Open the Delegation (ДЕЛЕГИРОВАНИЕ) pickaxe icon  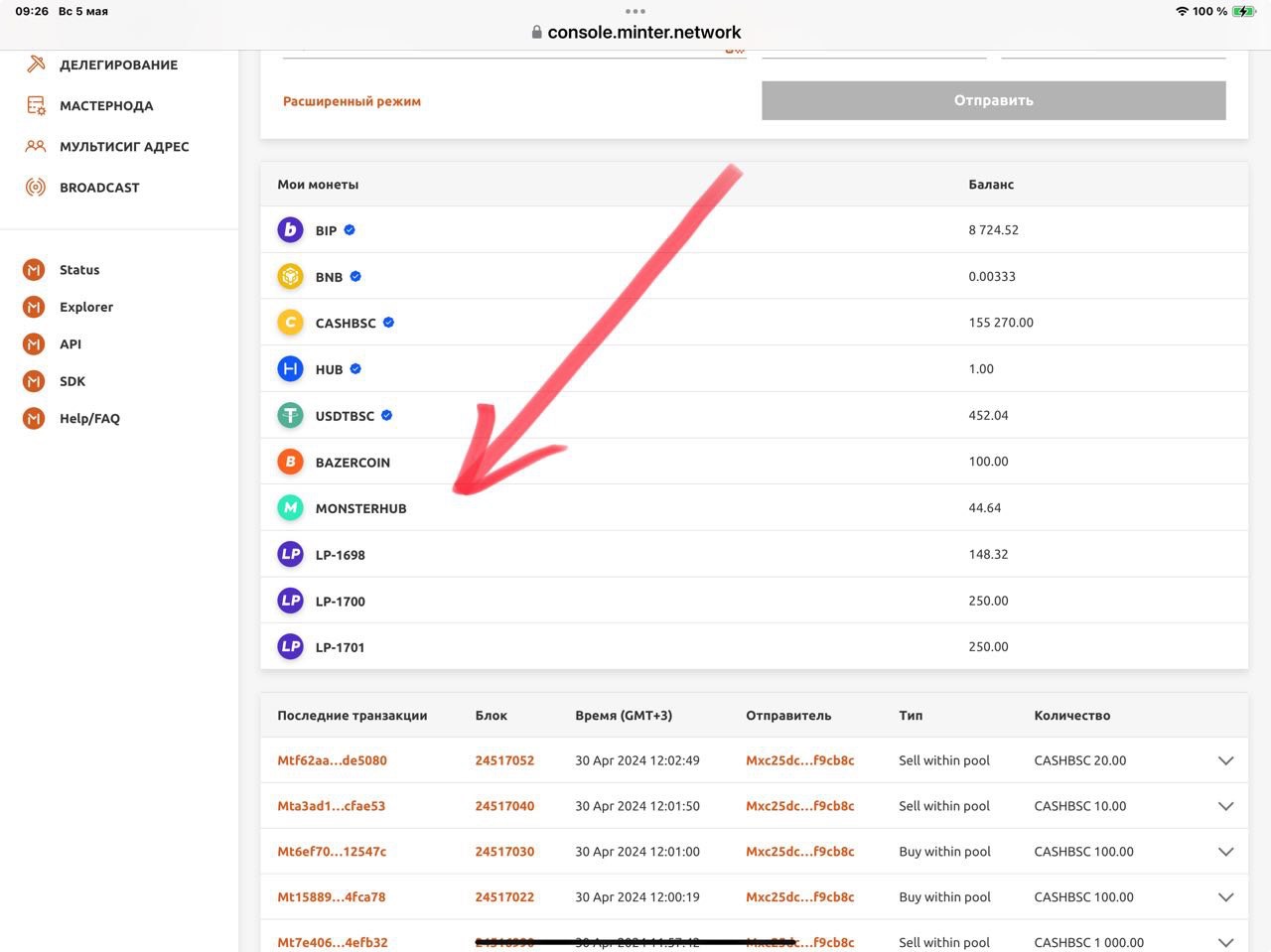click(x=36, y=65)
